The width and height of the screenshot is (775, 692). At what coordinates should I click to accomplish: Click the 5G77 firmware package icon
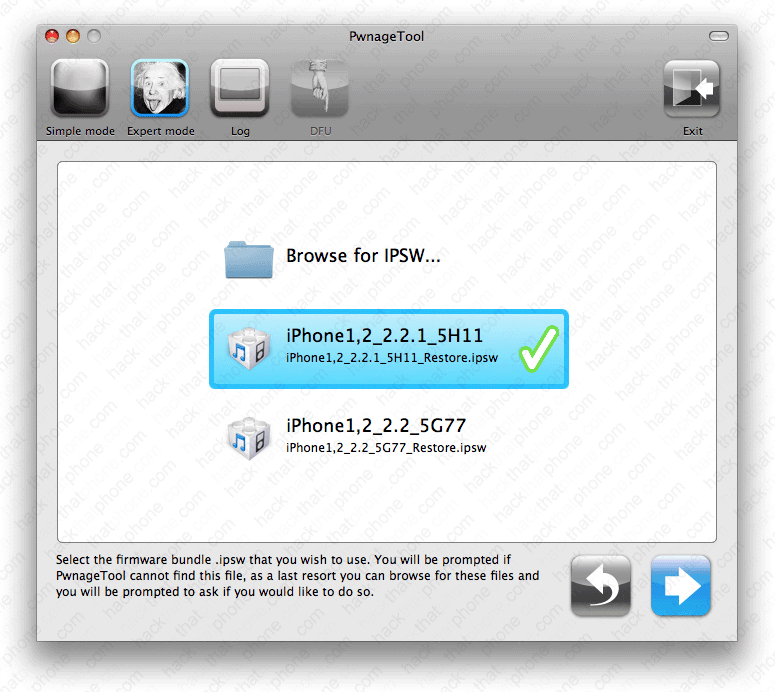pyautogui.click(x=249, y=438)
